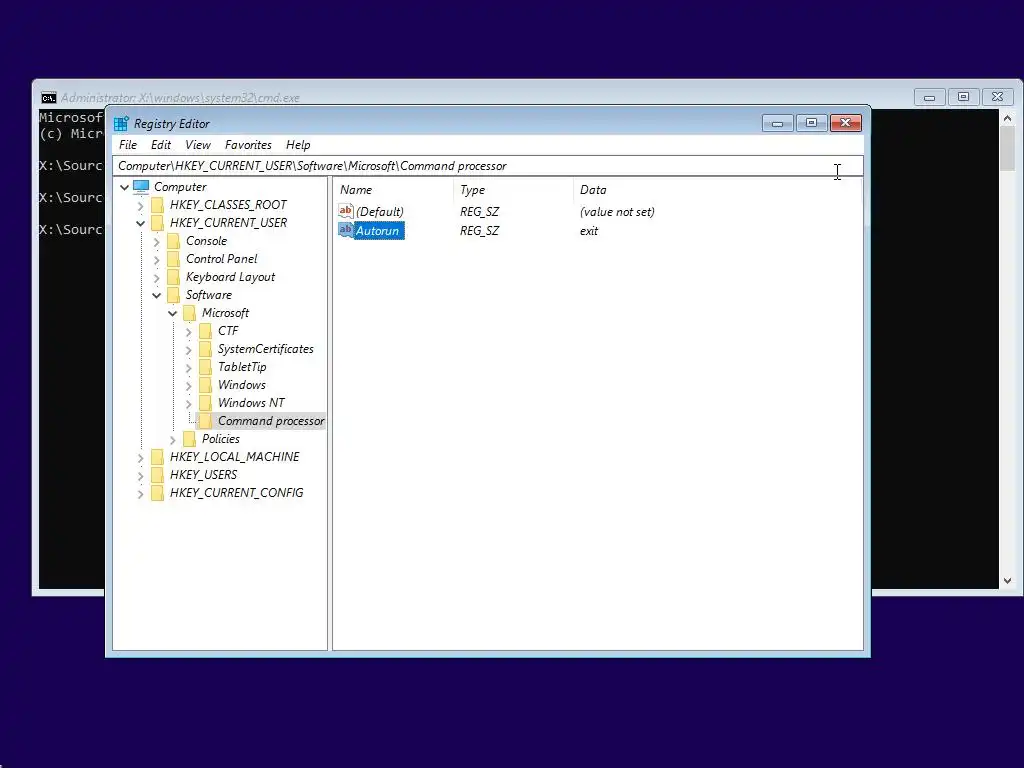
Task: Click the CTF folder icon
Action: click(206, 330)
